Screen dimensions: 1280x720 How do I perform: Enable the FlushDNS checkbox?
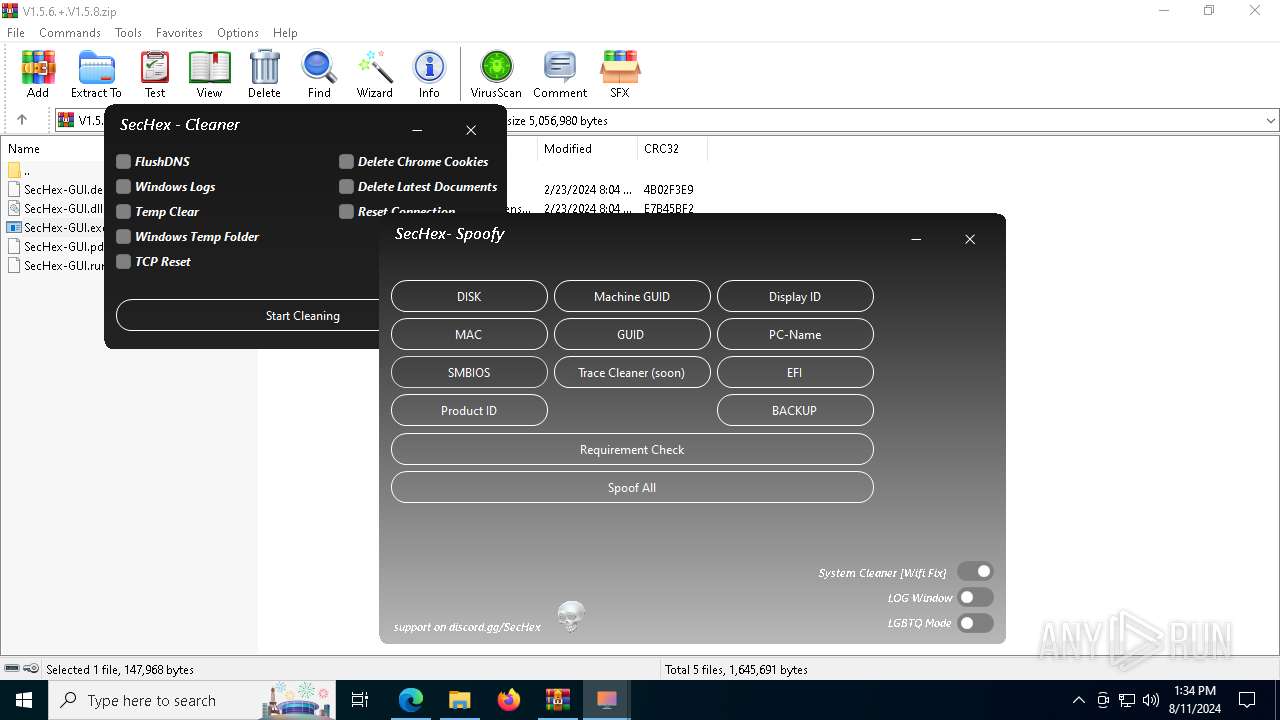123,161
